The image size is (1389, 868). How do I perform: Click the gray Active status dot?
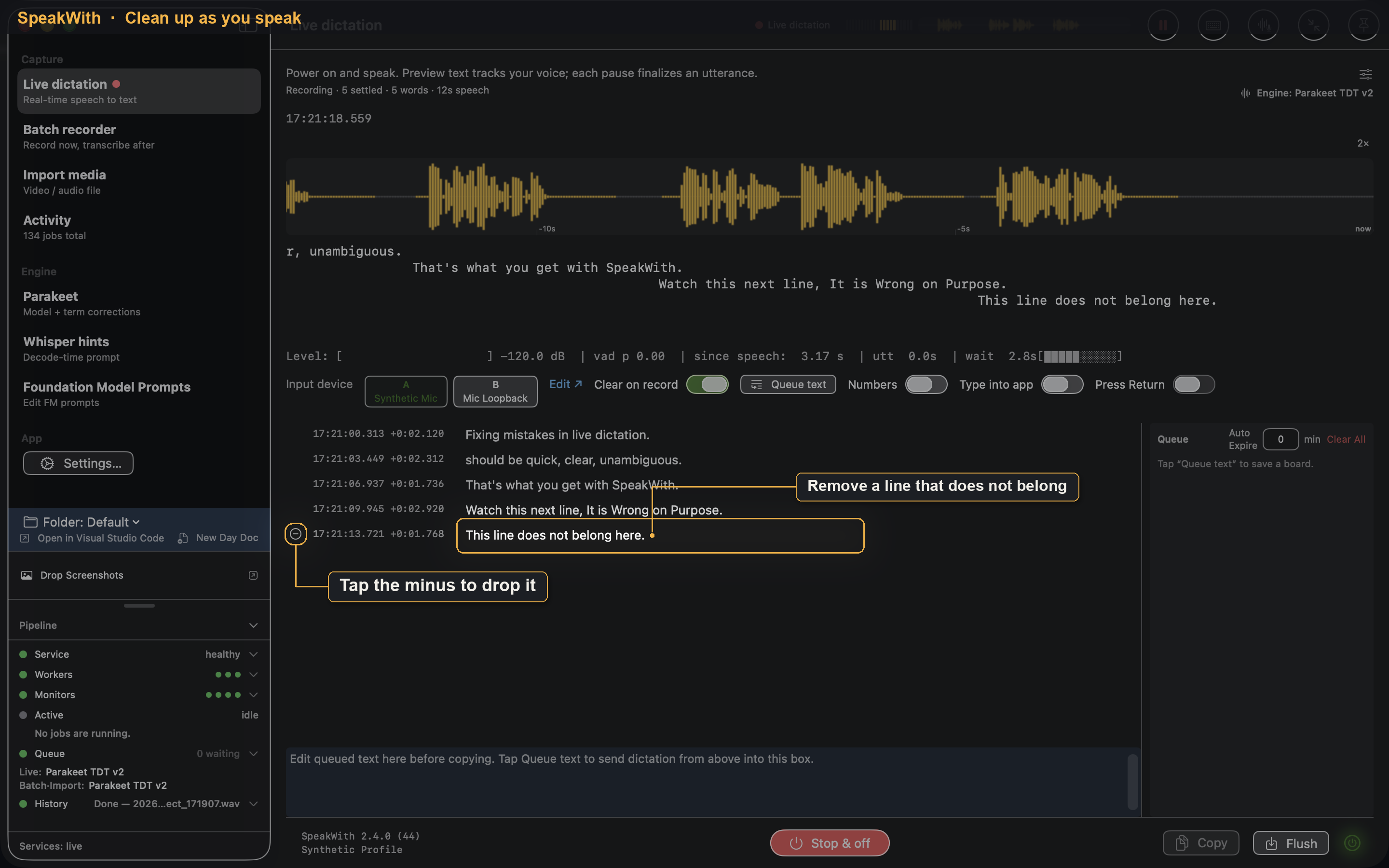pos(23,715)
